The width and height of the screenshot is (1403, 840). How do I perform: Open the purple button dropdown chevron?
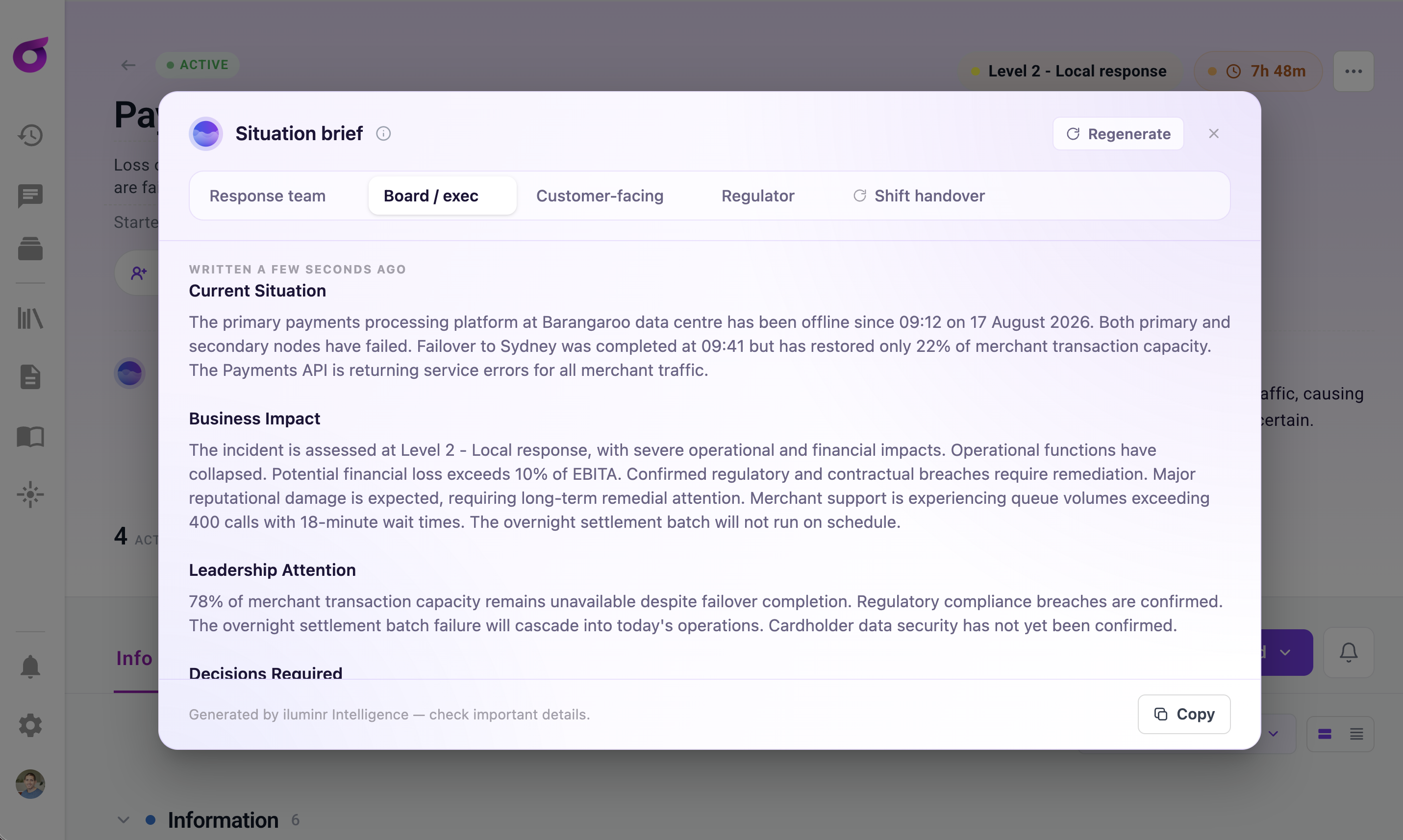pyautogui.click(x=1285, y=653)
